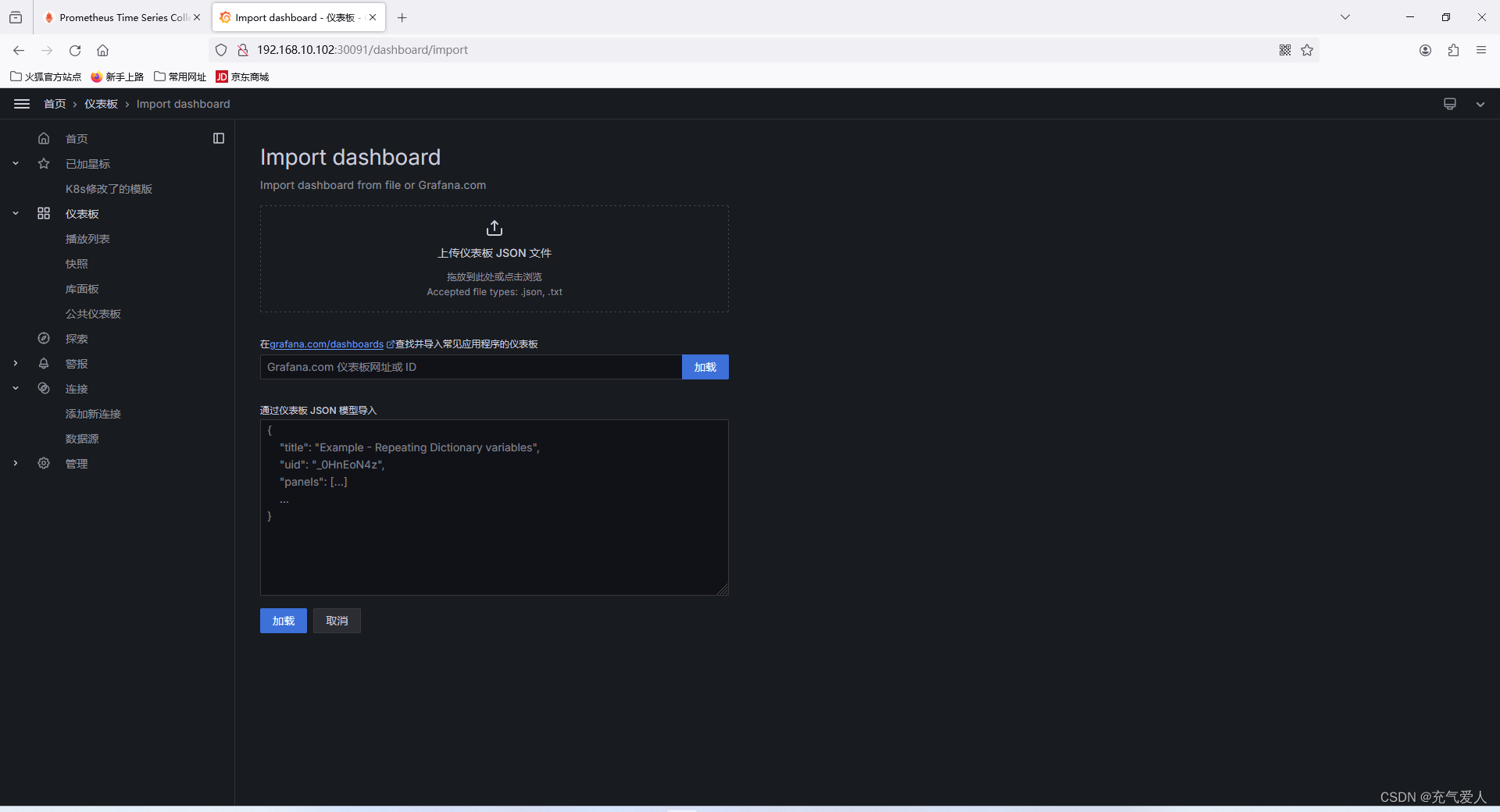Open 数据源 in the sidebar

coord(82,439)
